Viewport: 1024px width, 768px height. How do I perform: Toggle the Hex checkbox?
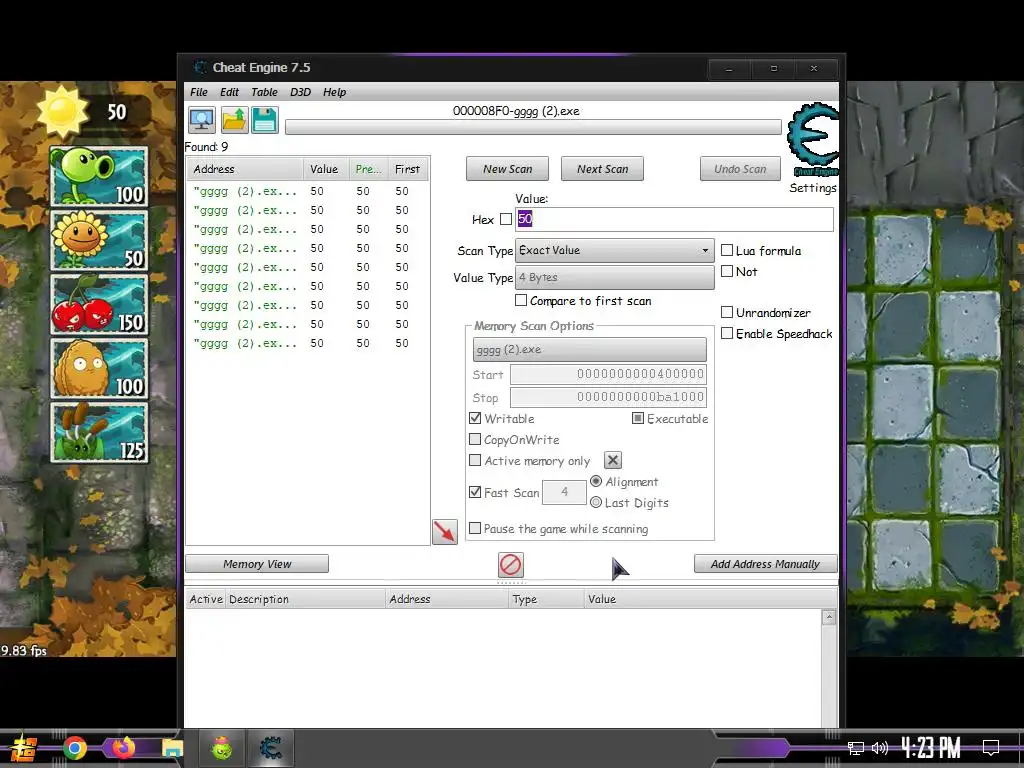(505, 219)
